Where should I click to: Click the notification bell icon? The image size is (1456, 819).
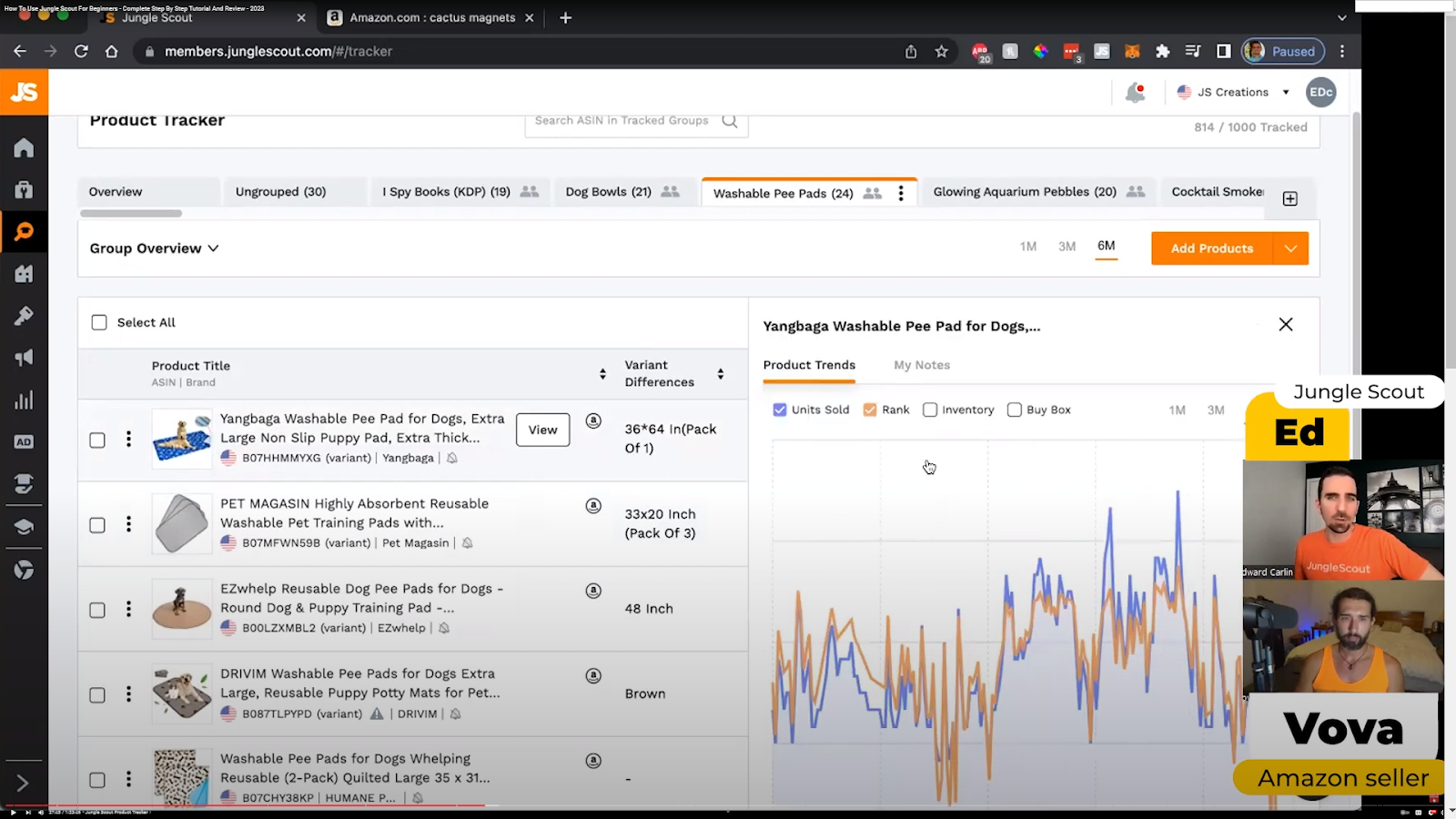(x=1134, y=93)
